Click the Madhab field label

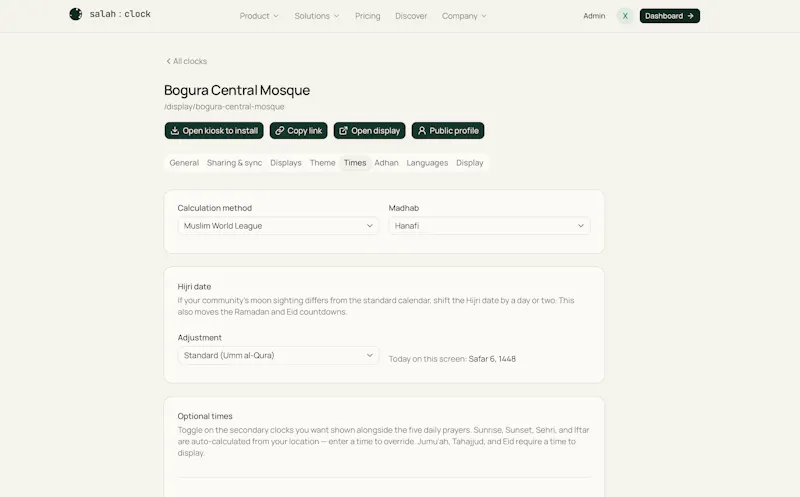[404, 208]
